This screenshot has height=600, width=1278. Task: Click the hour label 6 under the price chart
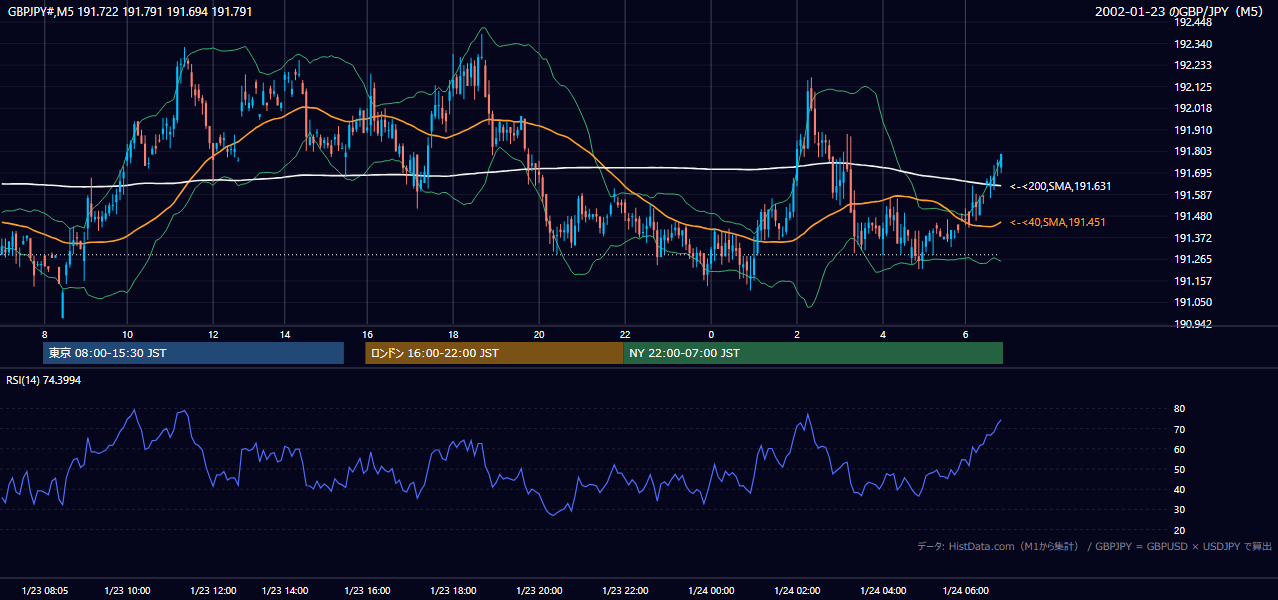965,334
